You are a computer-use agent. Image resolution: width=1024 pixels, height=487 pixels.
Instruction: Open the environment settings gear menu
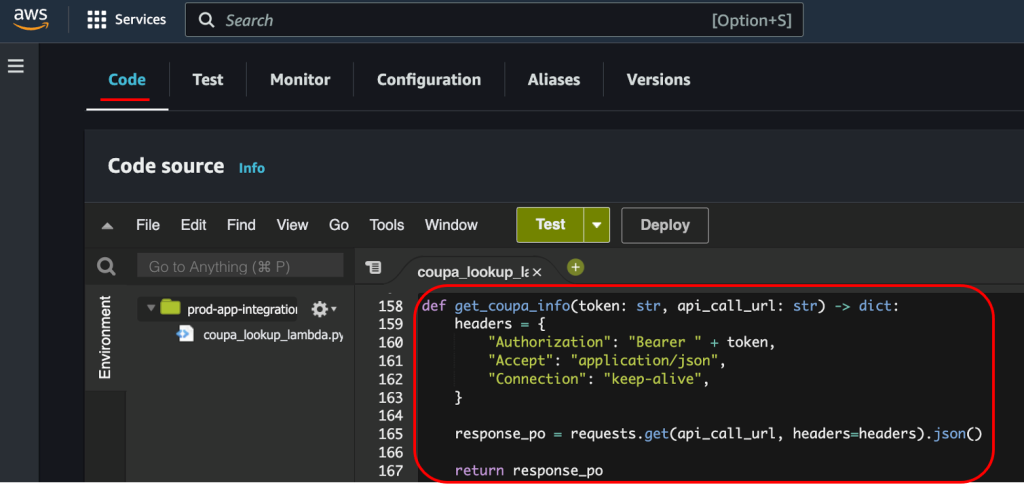coord(323,309)
